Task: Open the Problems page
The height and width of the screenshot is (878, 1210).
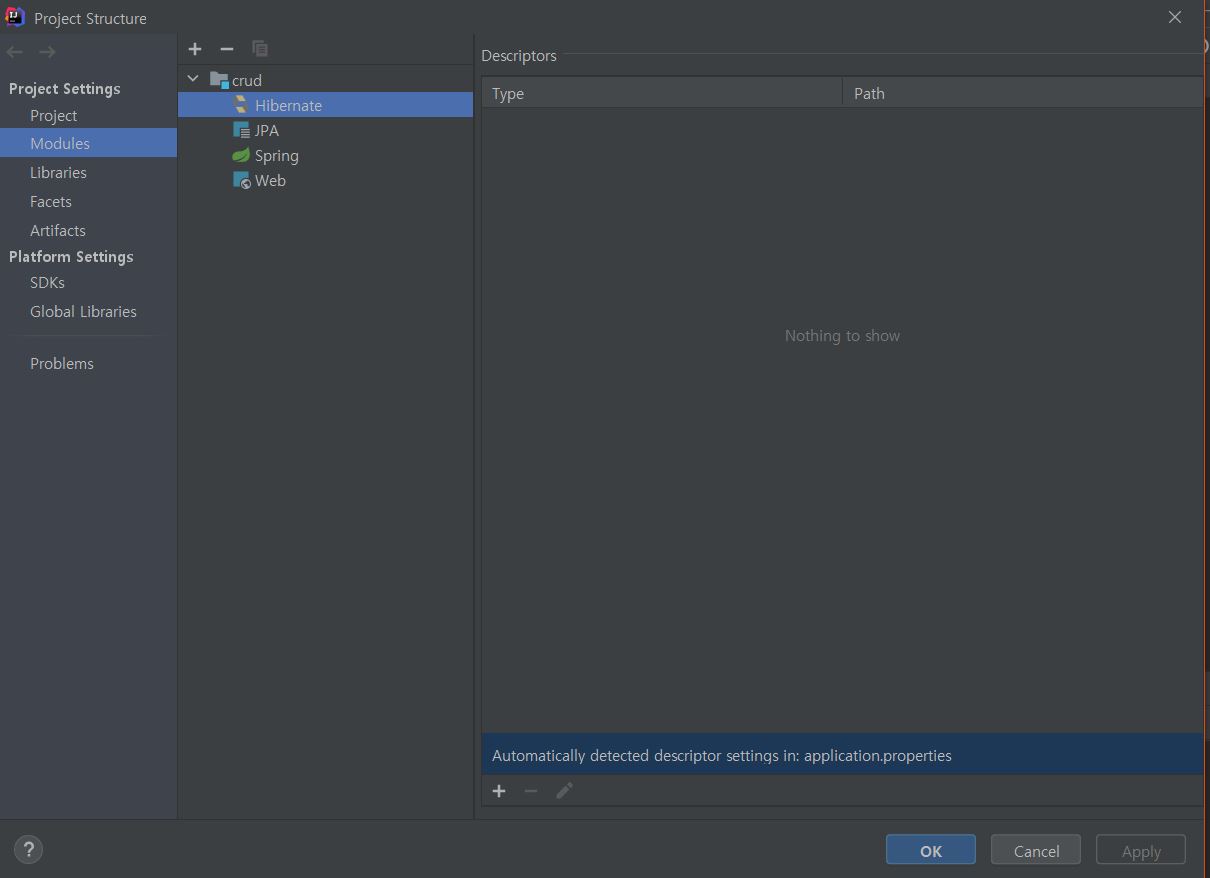Action: coord(88,363)
